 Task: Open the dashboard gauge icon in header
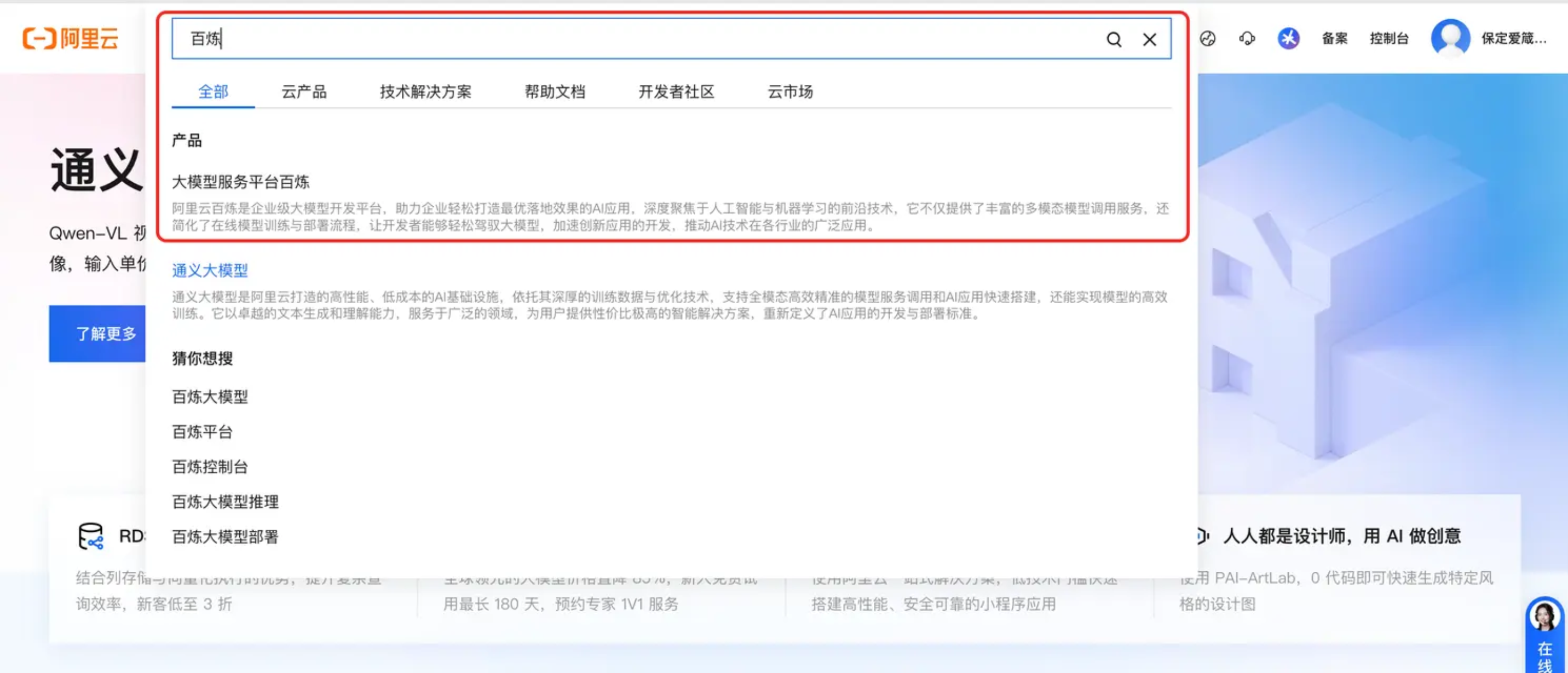tap(1208, 39)
